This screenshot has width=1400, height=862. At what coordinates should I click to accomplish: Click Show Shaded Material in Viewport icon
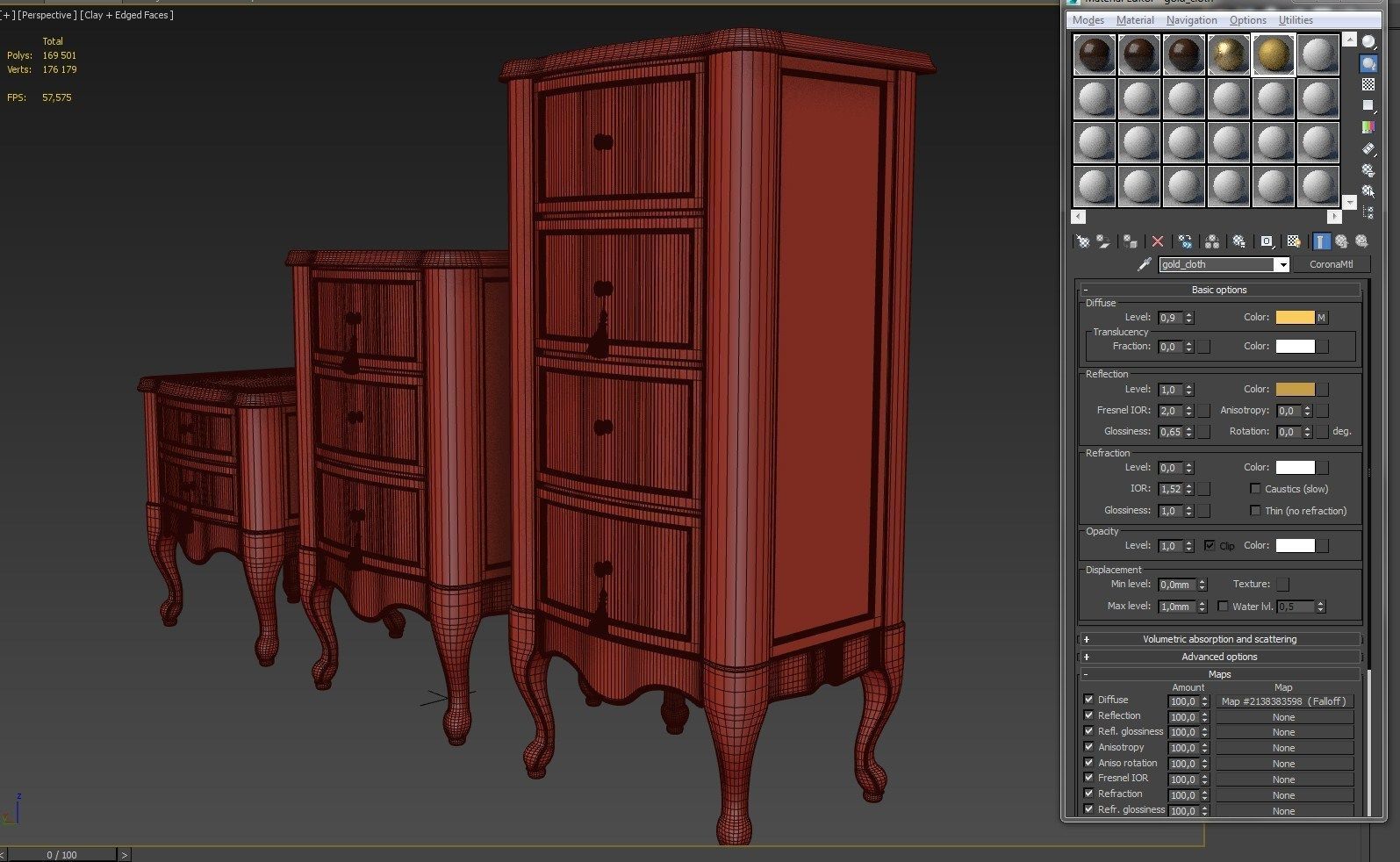tap(1294, 241)
